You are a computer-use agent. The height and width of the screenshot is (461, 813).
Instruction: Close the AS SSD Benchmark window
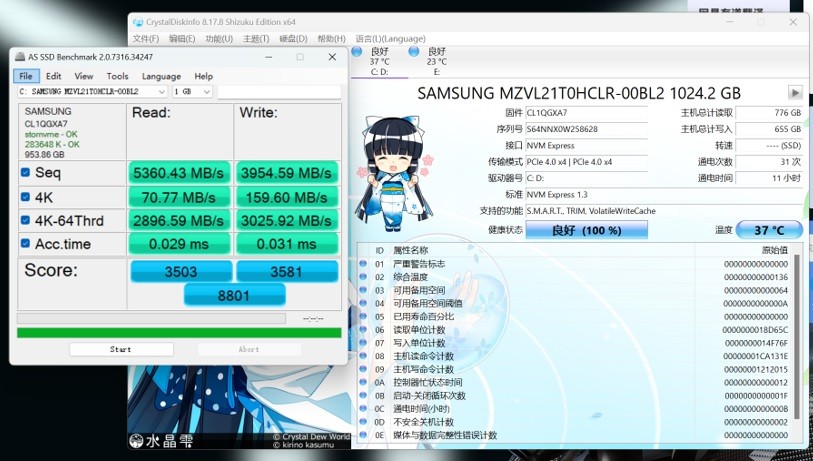click(332, 57)
